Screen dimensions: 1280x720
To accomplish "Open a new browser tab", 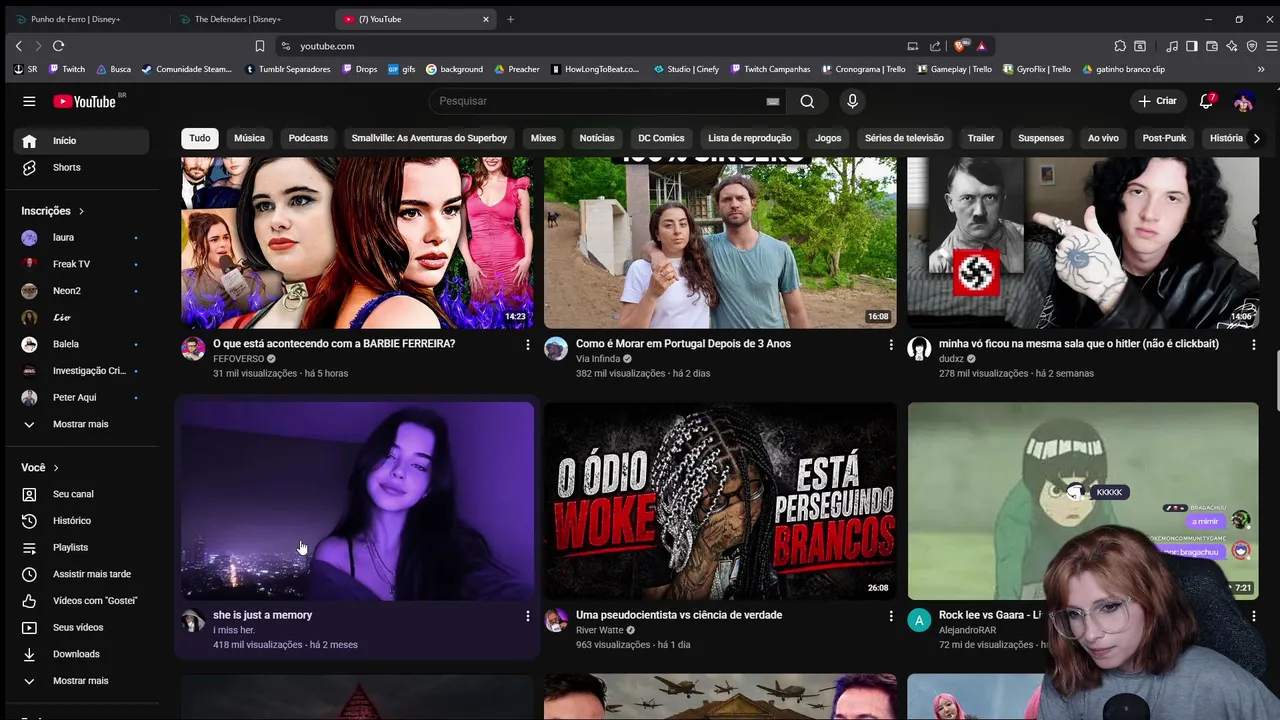I will pos(510,19).
